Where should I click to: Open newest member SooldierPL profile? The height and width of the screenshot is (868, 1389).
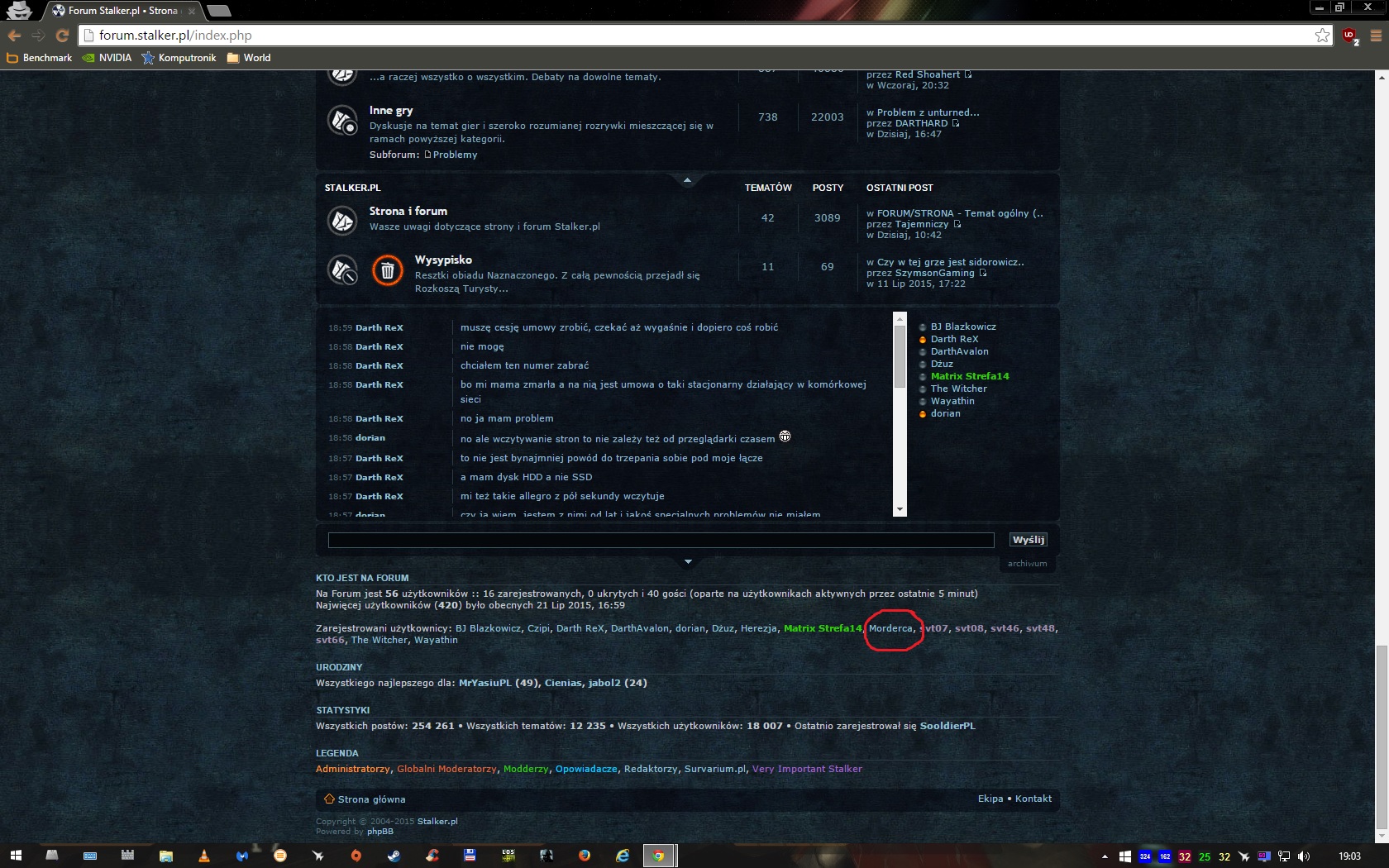[x=947, y=726]
